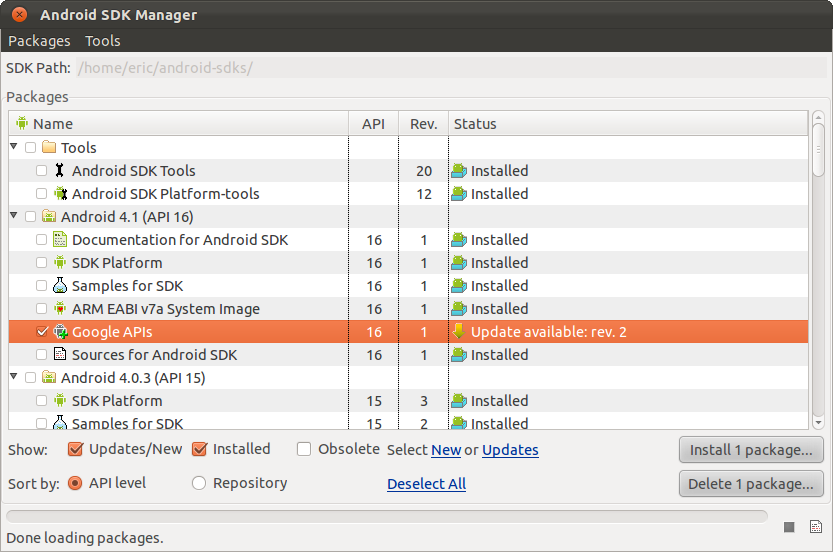The image size is (833, 552).
Task: Click the installed status icon for Android SDK Tools
Action: point(459,171)
